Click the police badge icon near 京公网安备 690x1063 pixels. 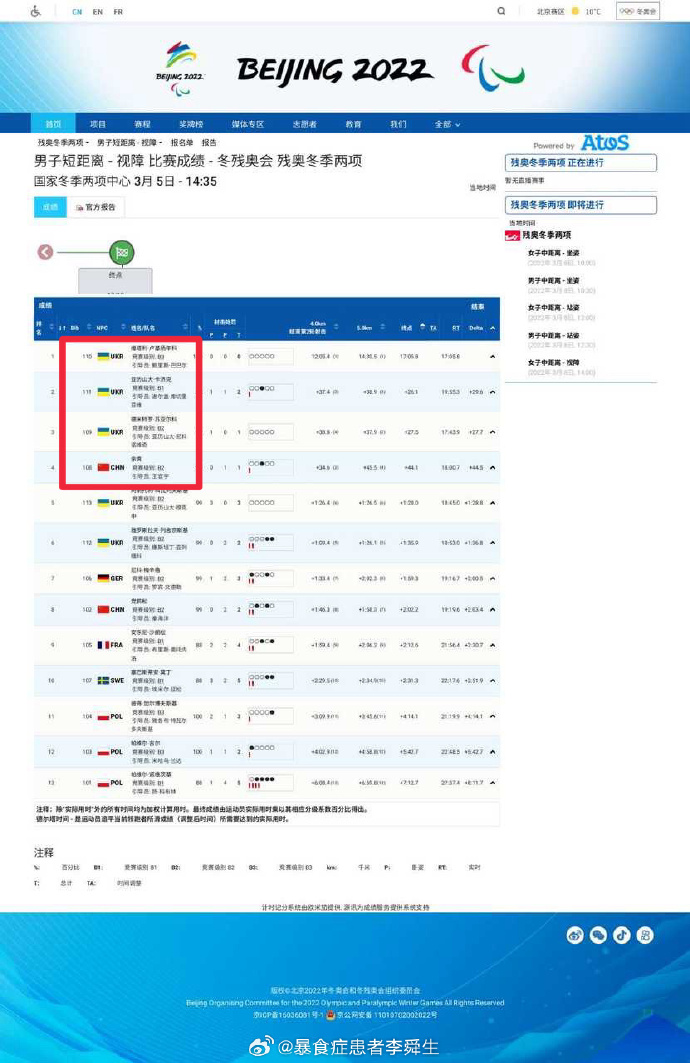click(331, 1015)
